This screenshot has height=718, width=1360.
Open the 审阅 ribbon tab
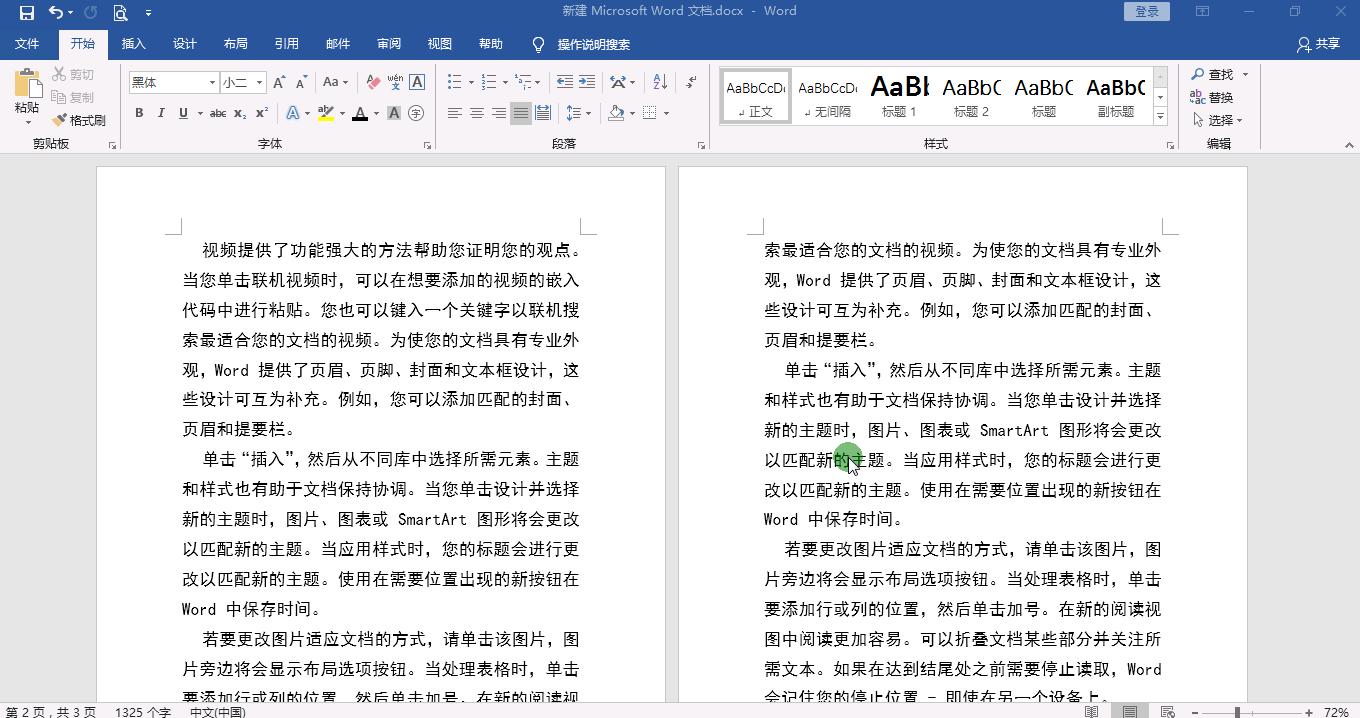(x=388, y=43)
